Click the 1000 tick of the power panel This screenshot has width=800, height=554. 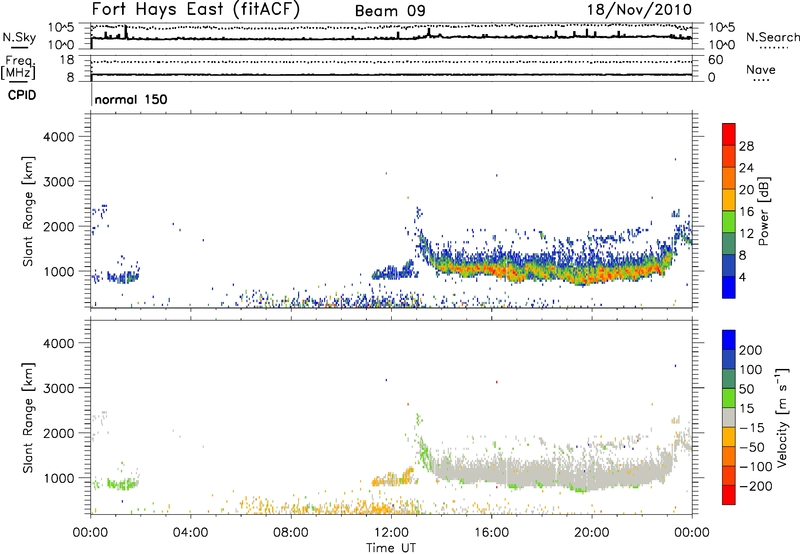(59, 271)
